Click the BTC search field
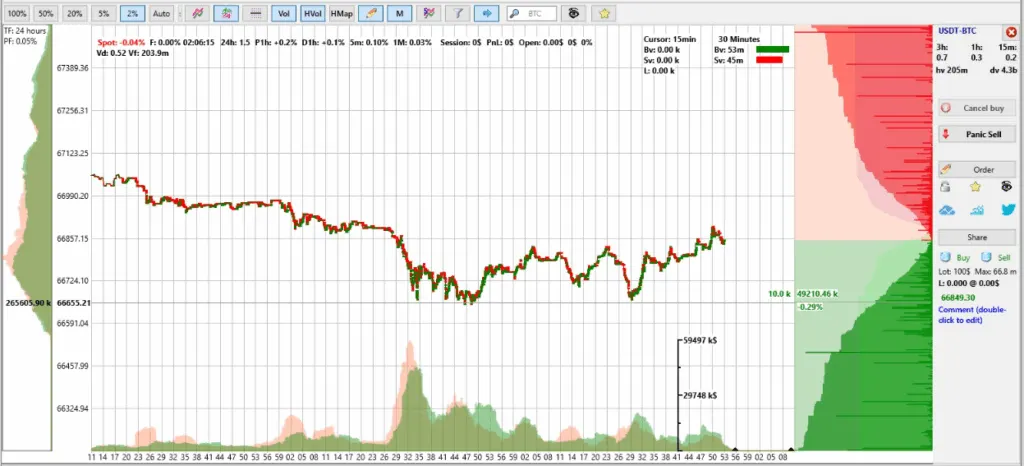1024x466 pixels. pyautogui.click(x=532, y=13)
